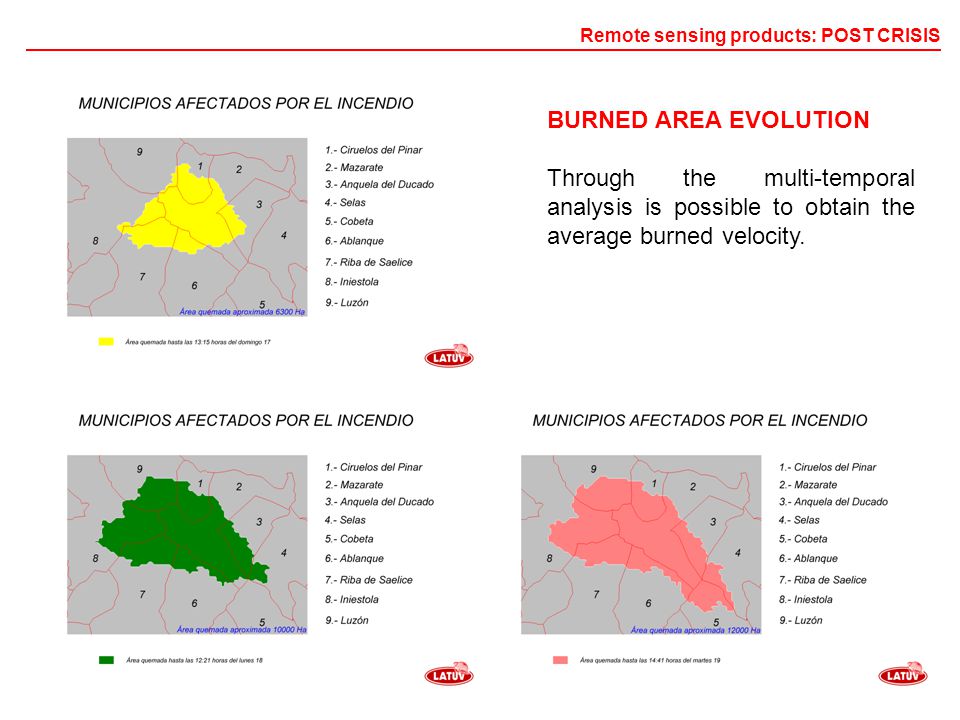Click 'MUNICIPIOS AFECTADOS POR EL INCENDIO' above yellow map
Image resolution: width=960 pixels, height=720 pixels.
(x=246, y=103)
